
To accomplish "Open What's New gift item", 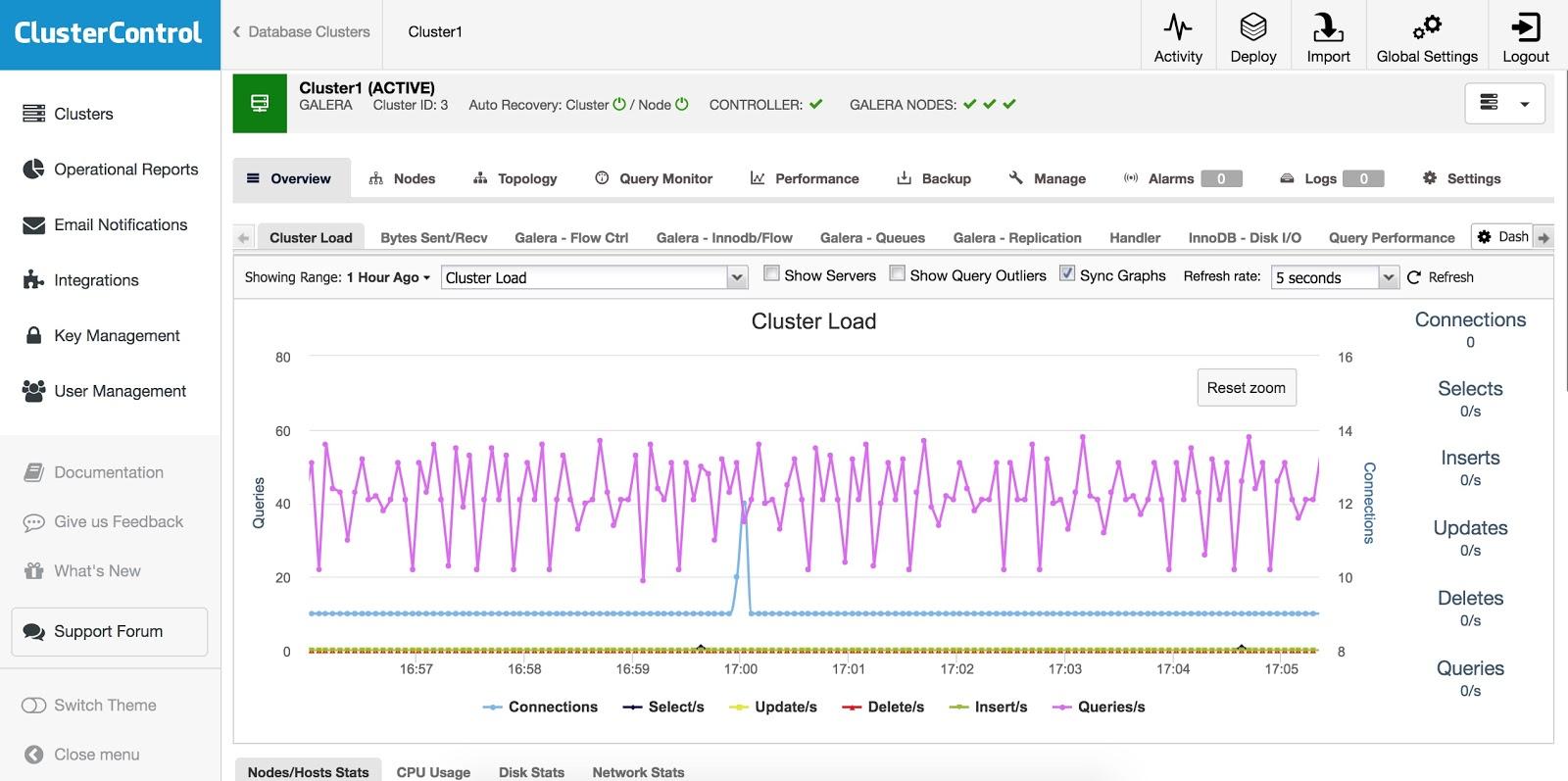I will 82,571.
